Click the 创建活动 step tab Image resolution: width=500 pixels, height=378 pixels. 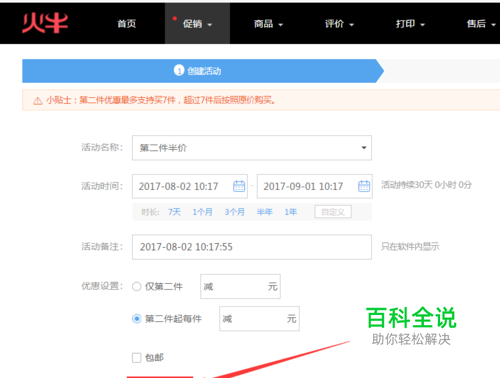(203, 71)
